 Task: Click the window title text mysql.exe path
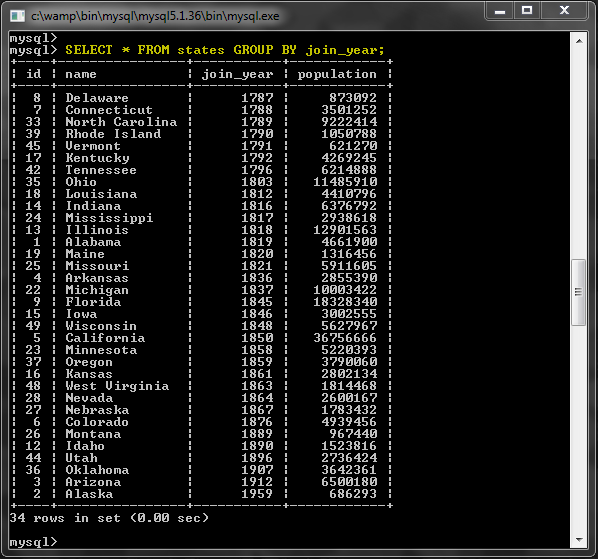tap(155, 16)
